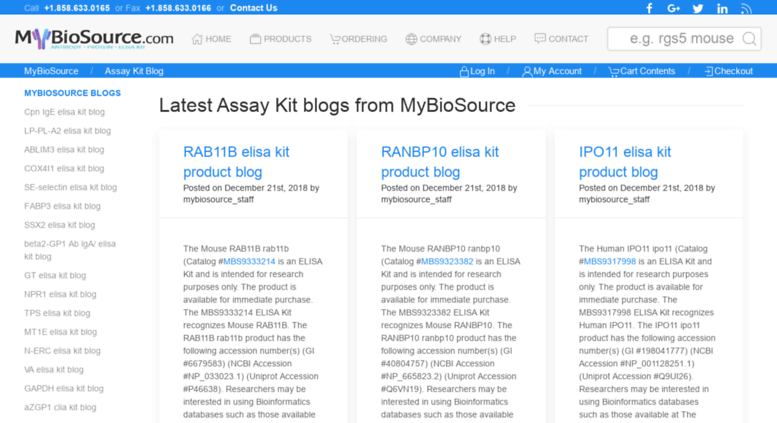777x423 pixels.
Task: Open N-ERC elisa kit blog
Action: tap(62, 351)
